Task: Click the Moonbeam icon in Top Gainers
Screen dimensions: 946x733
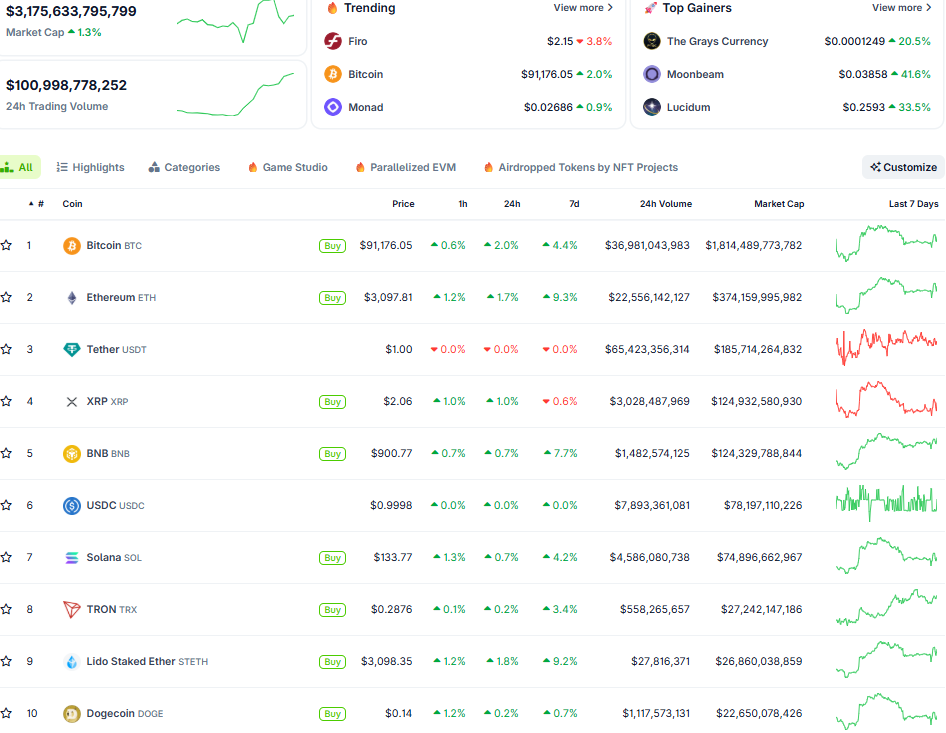Action: pyautogui.click(x=652, y=75)
